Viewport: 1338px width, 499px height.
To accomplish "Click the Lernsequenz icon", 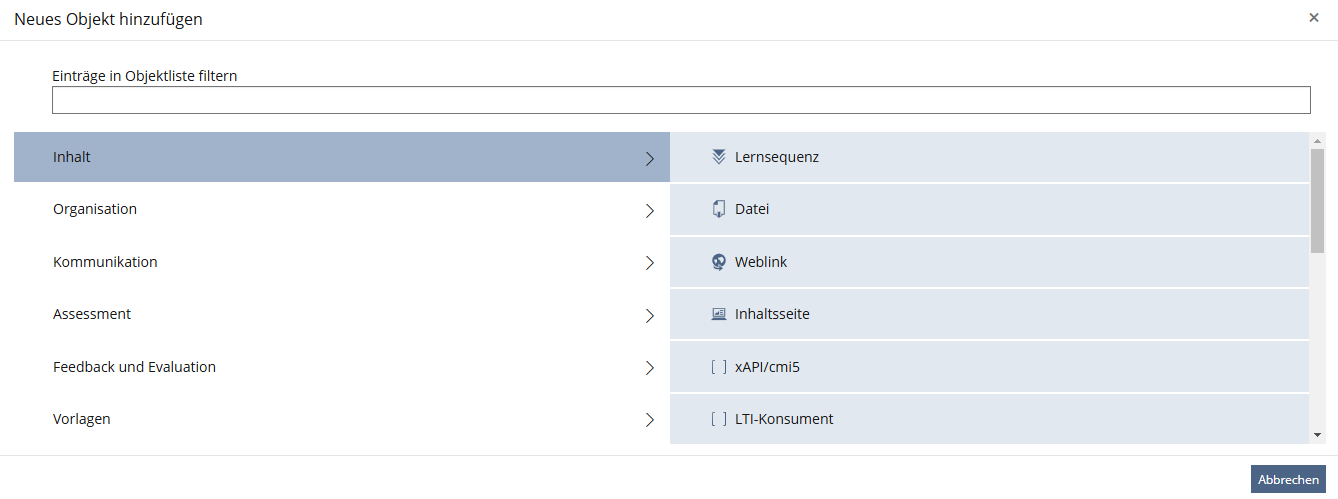I will coord(718,157).
